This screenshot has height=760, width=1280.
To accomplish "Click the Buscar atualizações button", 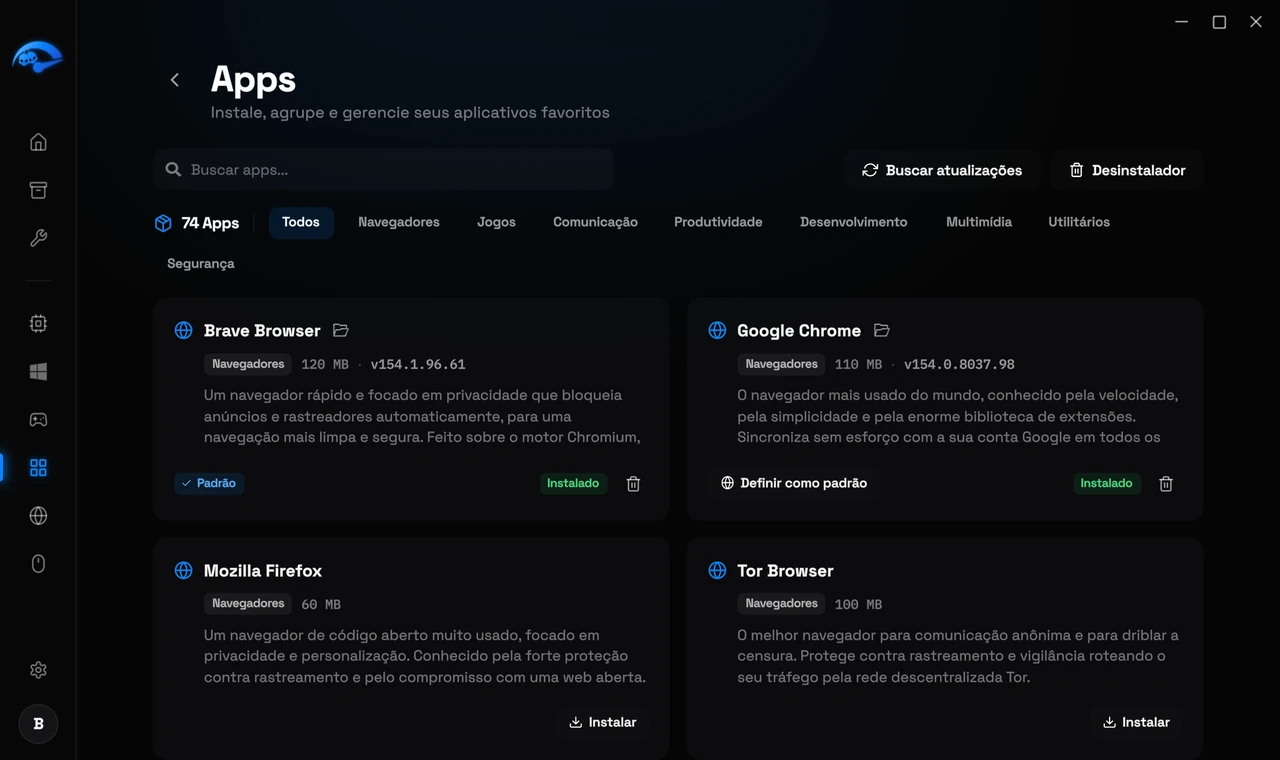I will tap(942, 170).
